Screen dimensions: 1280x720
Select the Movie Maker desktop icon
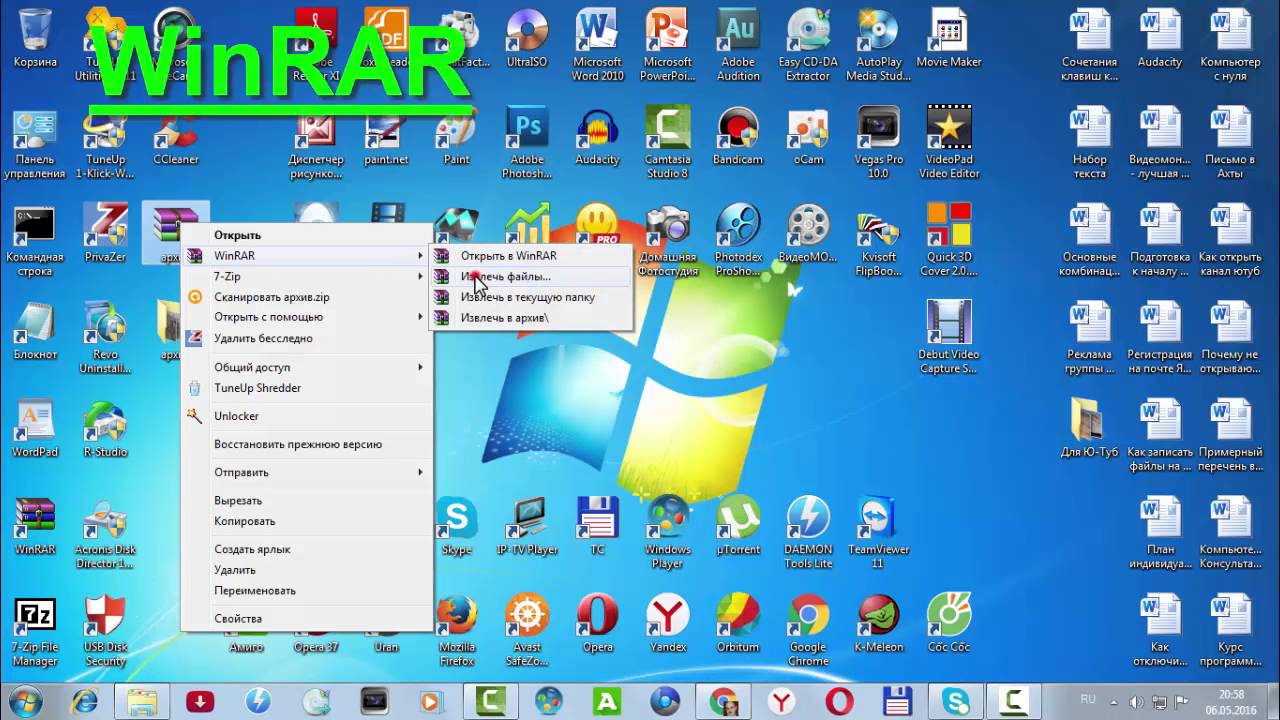coord(948,40)
